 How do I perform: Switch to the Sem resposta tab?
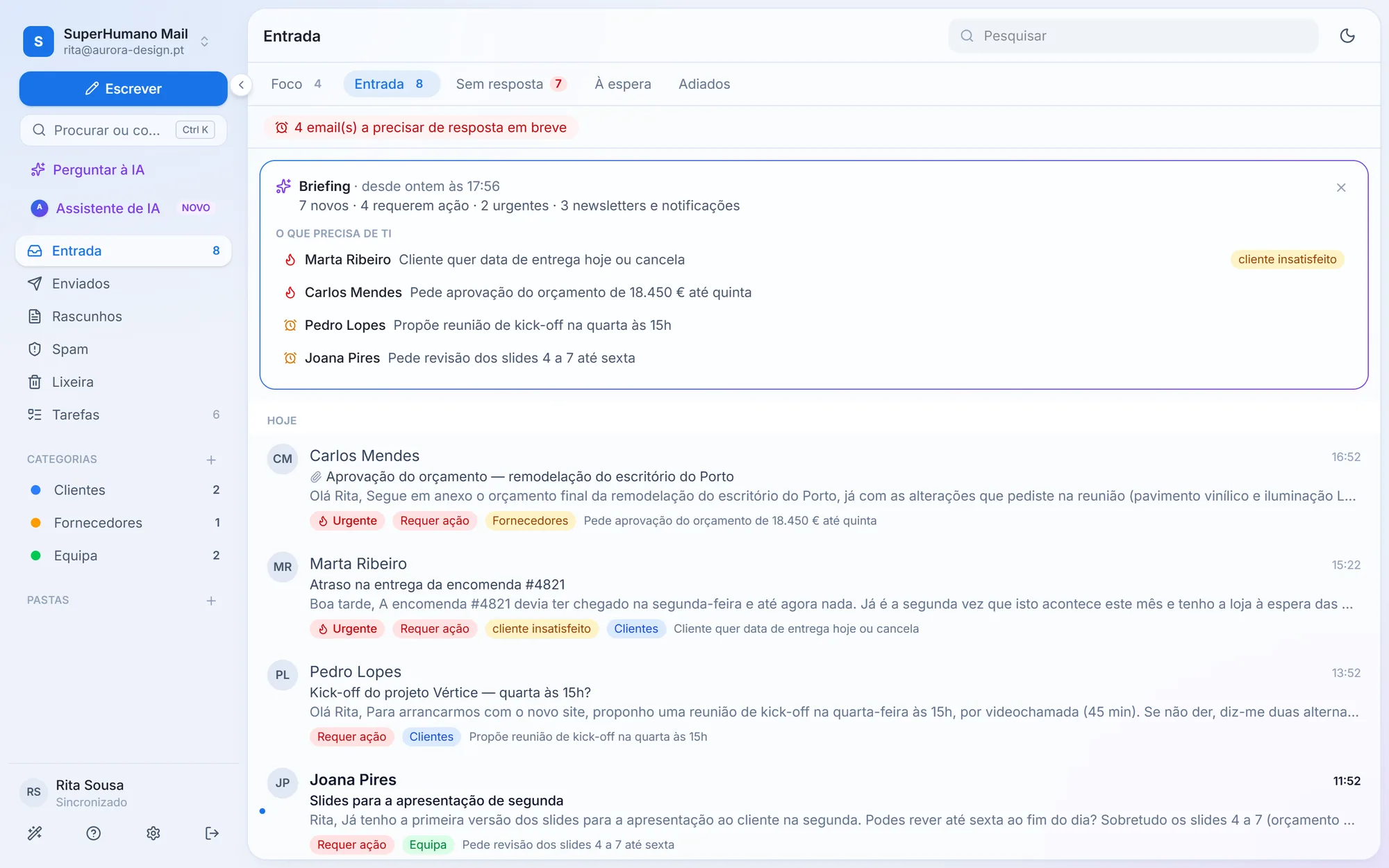pos(510,84)
